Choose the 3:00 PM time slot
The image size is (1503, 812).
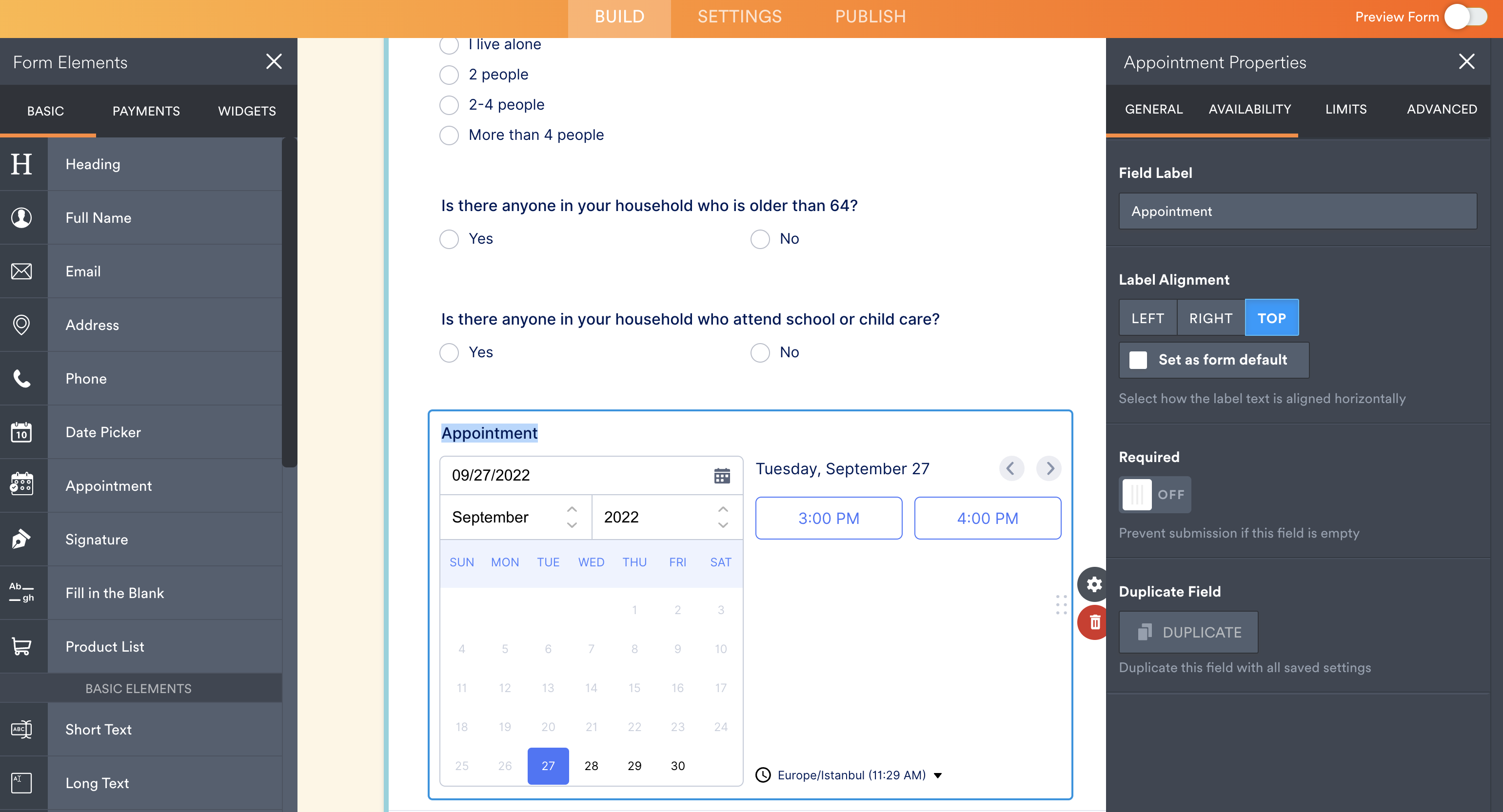[828, 518]
